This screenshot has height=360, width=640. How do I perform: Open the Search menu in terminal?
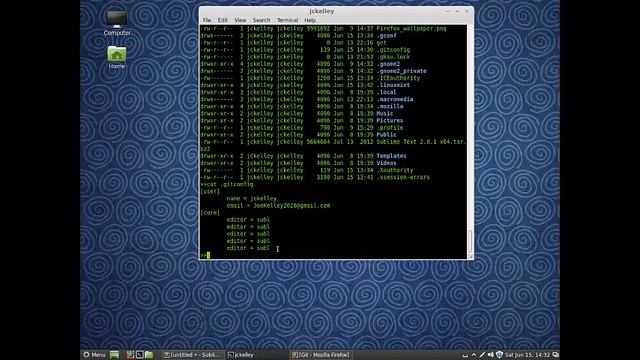point(261,20)
